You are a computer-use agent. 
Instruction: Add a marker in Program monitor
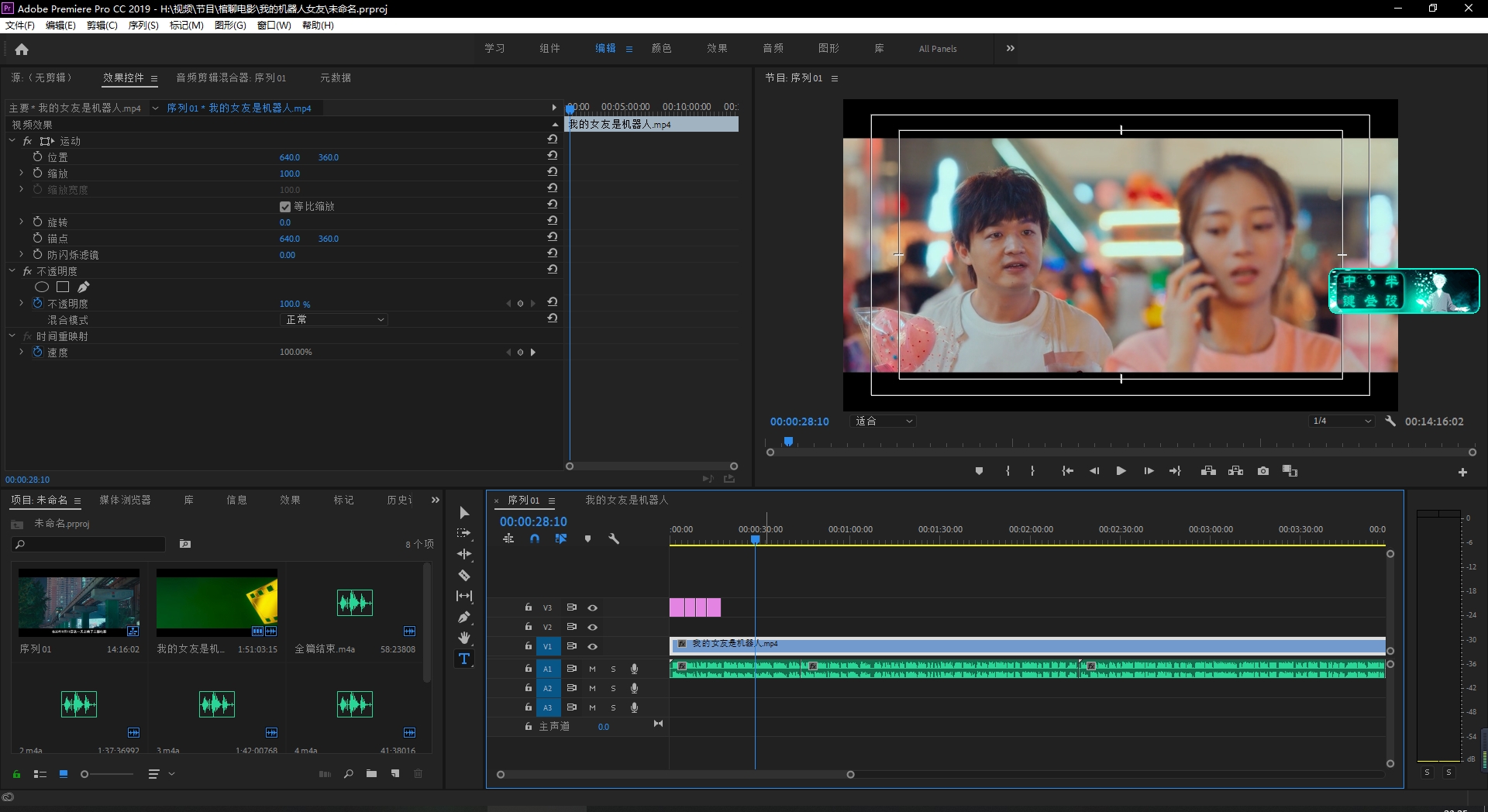coord(979,471)
